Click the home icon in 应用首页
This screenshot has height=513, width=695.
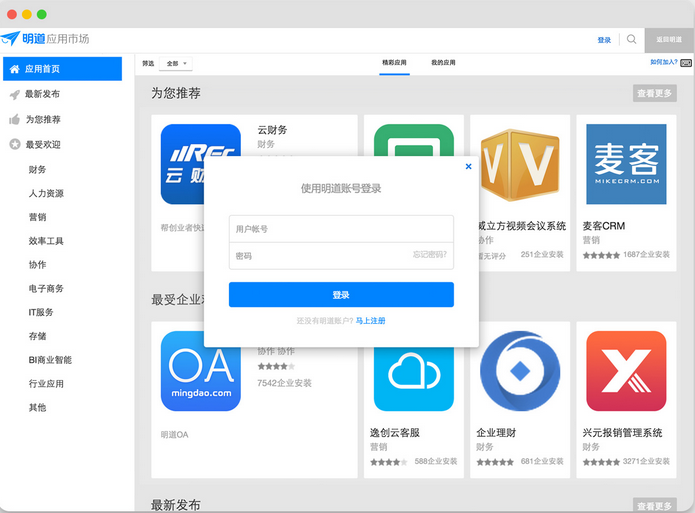click(x=15, y=69)
